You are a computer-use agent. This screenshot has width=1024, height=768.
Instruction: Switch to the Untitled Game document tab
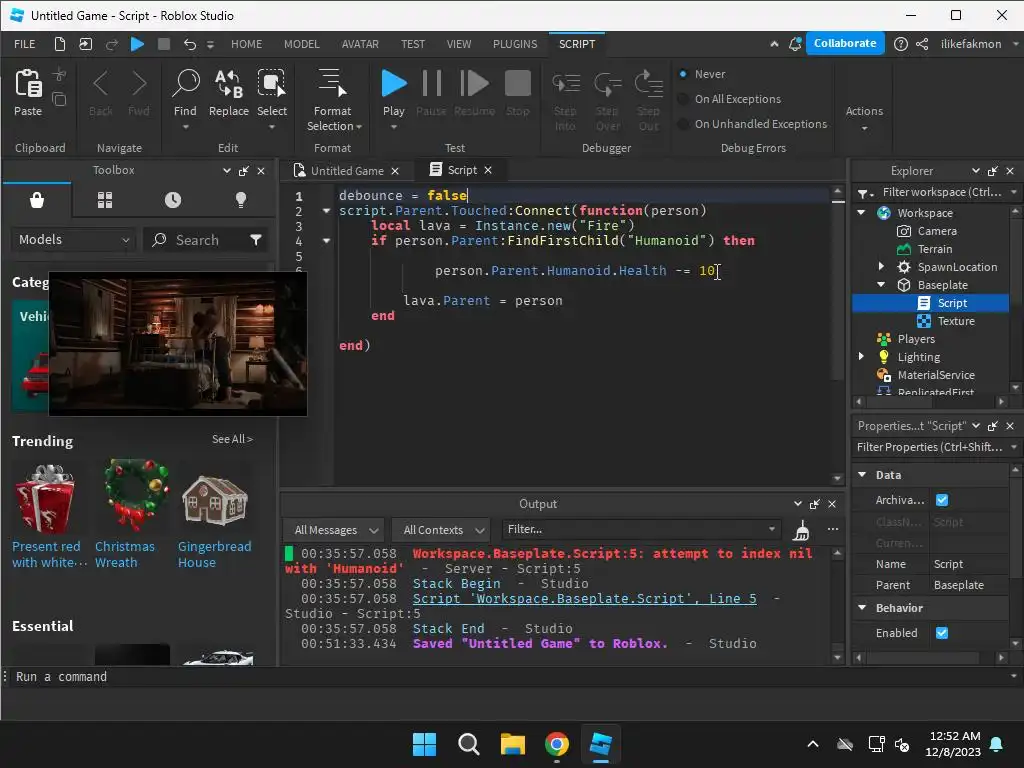[346, 171]
